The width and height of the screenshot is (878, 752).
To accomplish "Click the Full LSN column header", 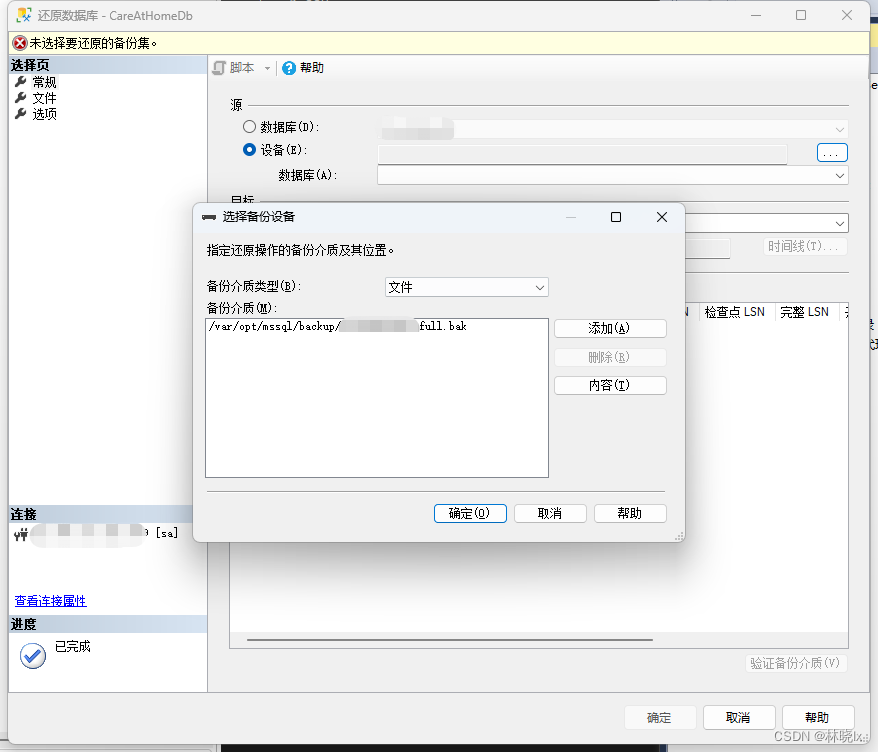I will 804,312.
